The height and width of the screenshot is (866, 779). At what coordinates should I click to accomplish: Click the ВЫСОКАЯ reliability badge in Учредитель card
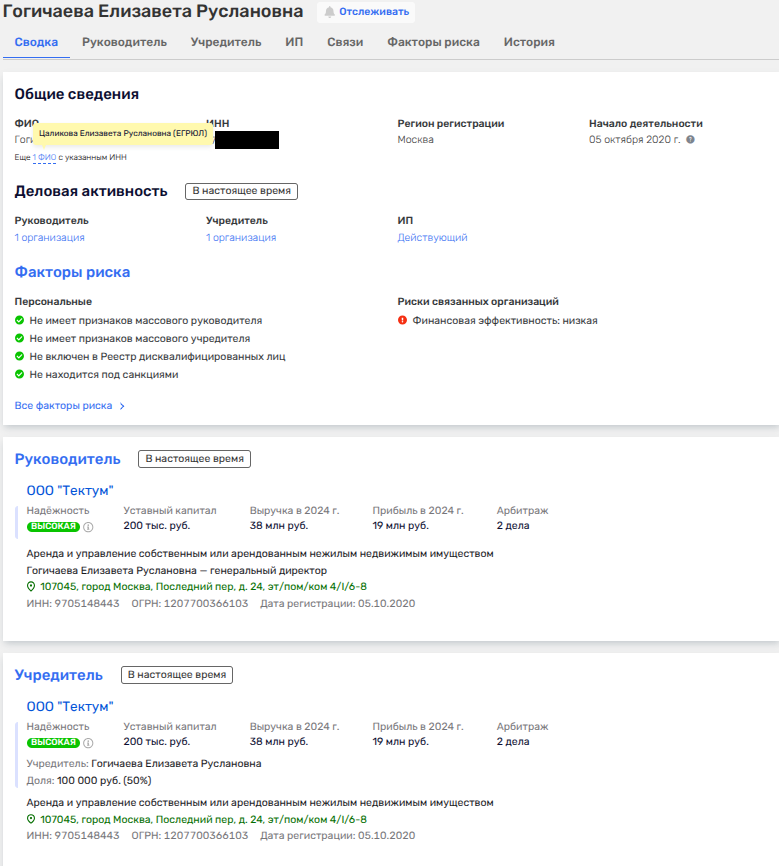[53, 743]
